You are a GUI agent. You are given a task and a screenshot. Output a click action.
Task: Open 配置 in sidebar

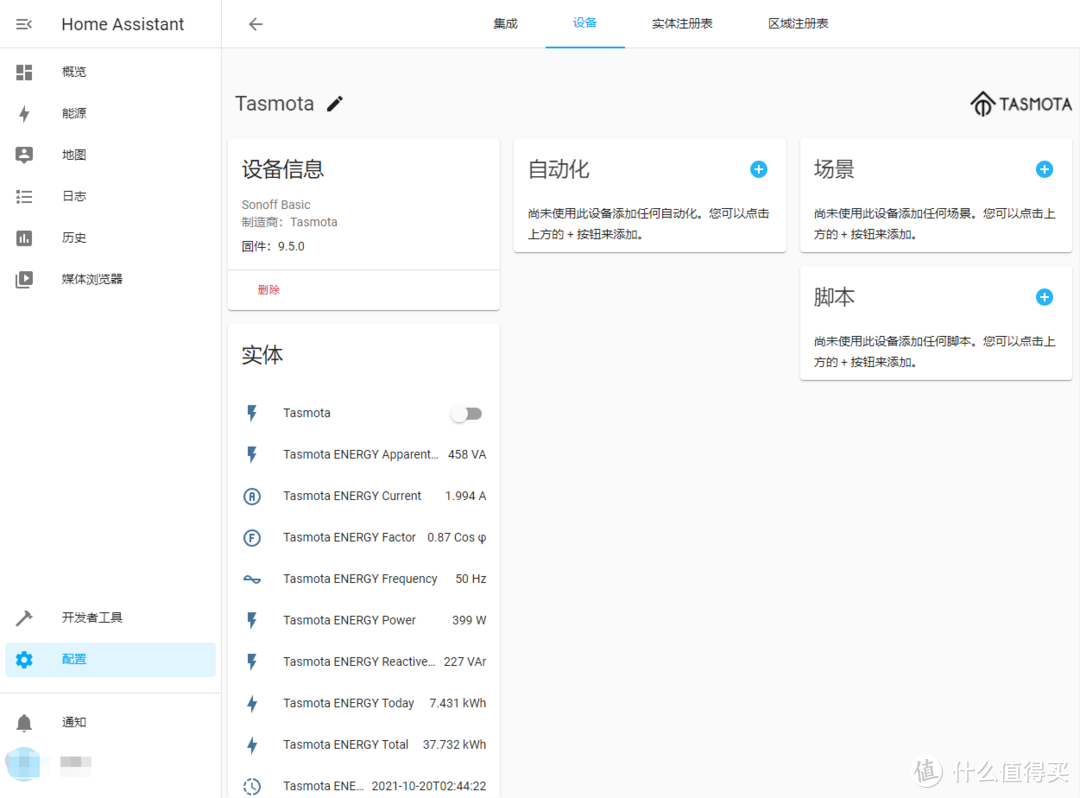tap(110, 660)
